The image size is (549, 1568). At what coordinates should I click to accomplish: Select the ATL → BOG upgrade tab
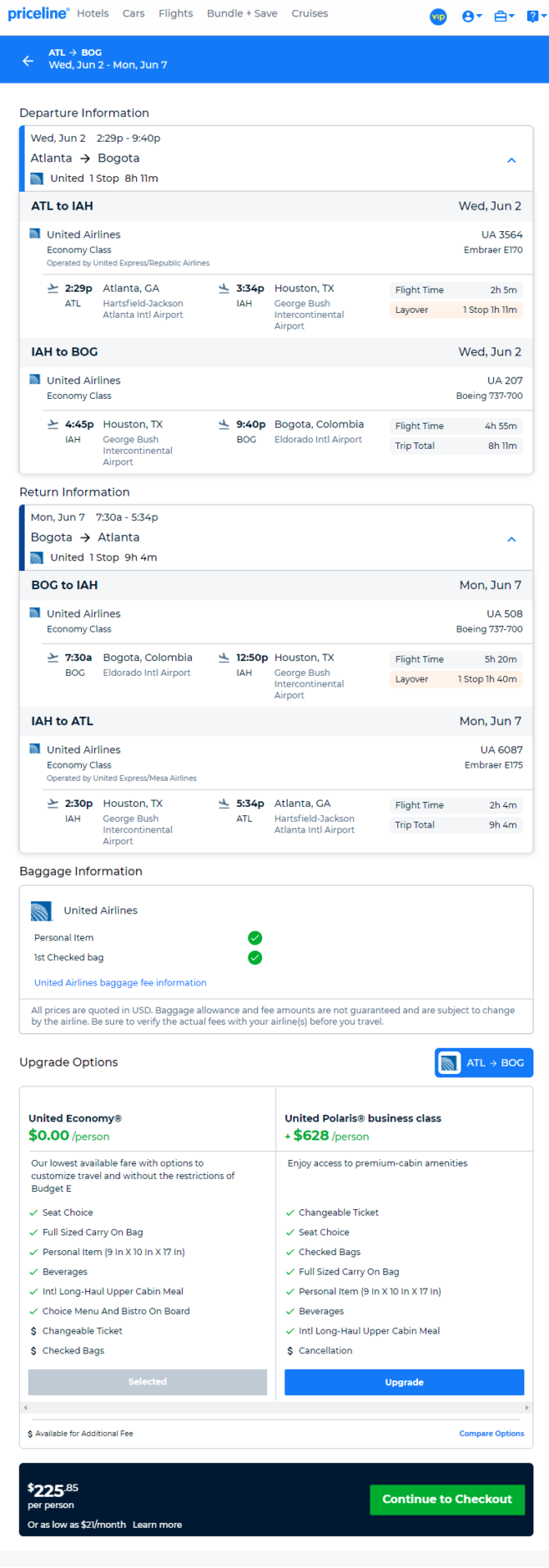pos(484,1063)
